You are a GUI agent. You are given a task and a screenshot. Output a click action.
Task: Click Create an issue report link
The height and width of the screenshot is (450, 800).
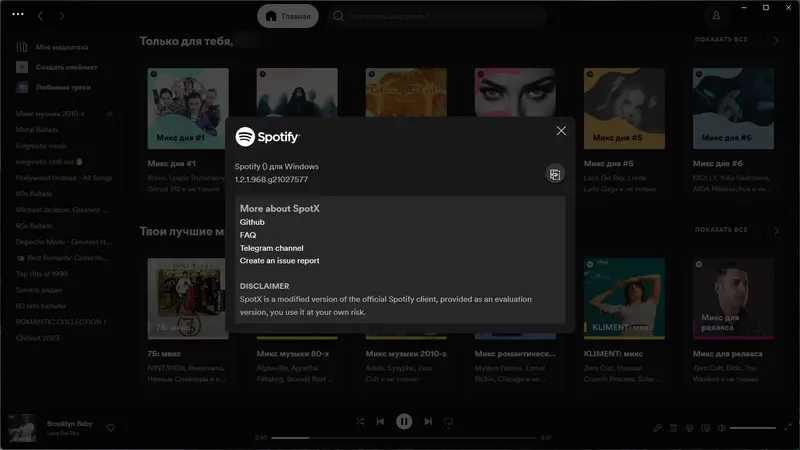(x=280, y=260)
